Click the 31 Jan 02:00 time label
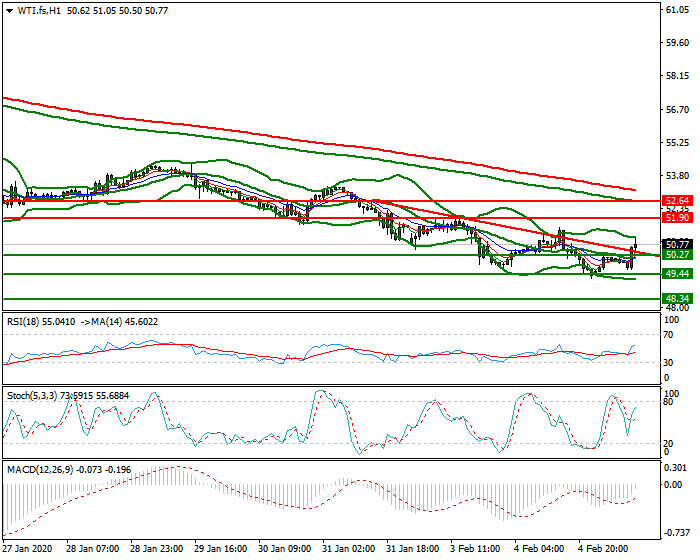This screenshot has height=560, width=700. point(349,549)
